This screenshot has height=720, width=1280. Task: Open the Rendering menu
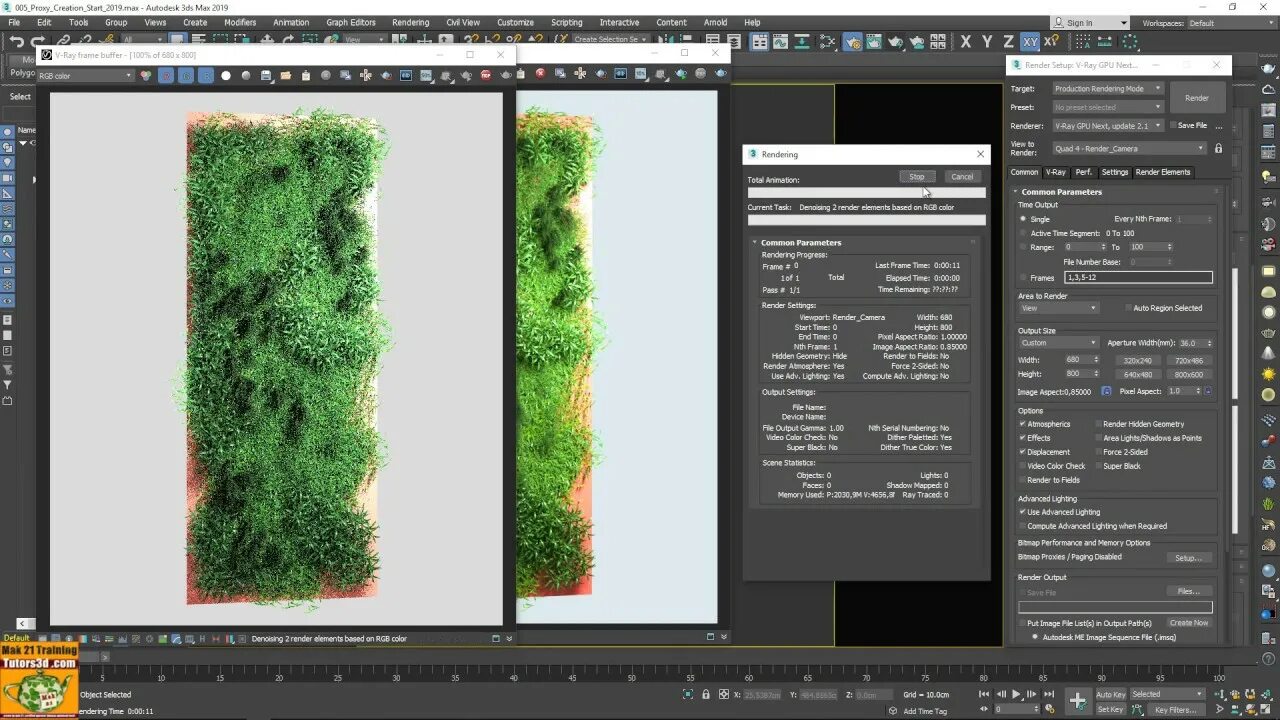coord(410,22)
